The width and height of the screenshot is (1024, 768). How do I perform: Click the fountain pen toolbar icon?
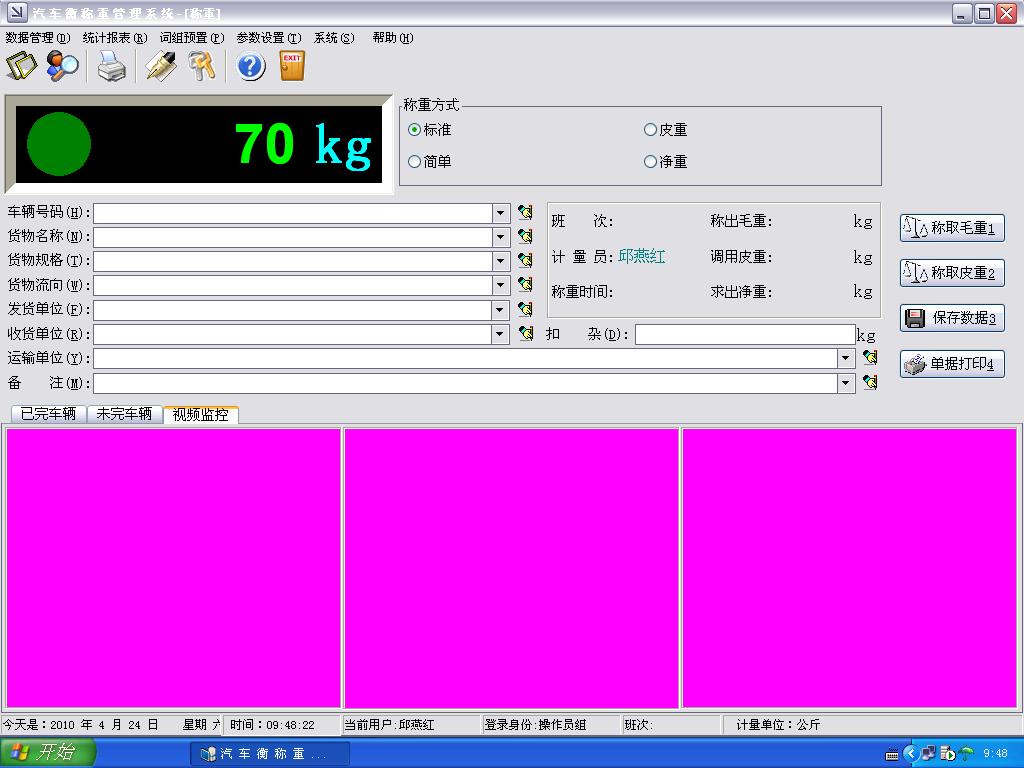(x=160, y=67)
